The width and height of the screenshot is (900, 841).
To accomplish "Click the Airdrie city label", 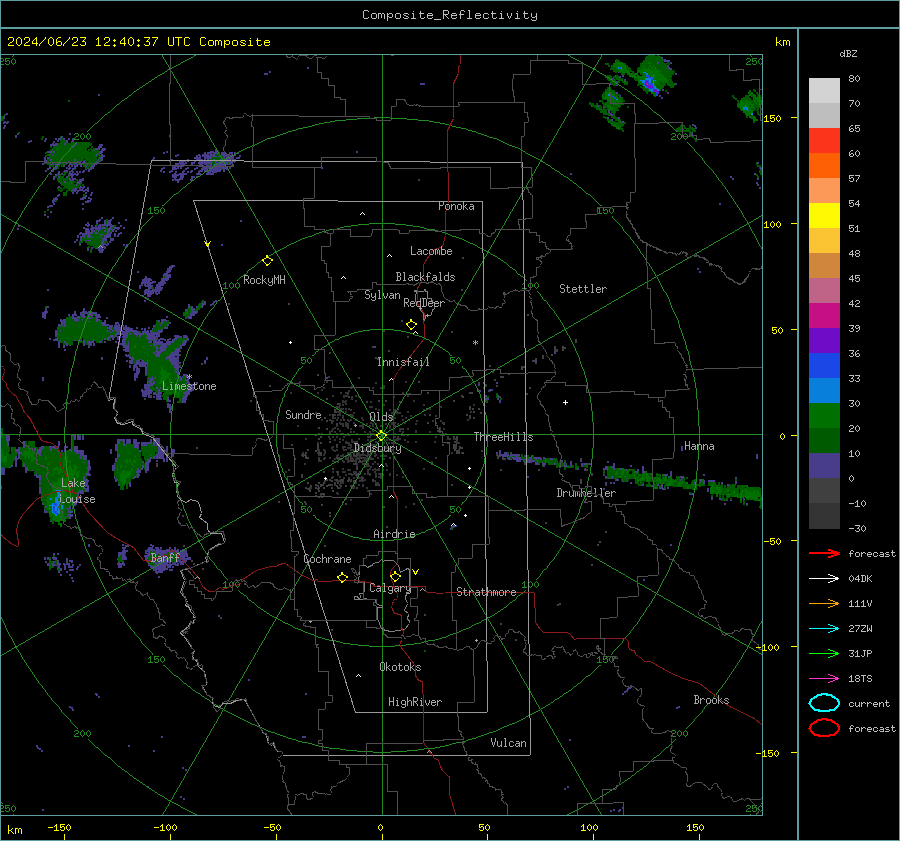I will point(394,534).
